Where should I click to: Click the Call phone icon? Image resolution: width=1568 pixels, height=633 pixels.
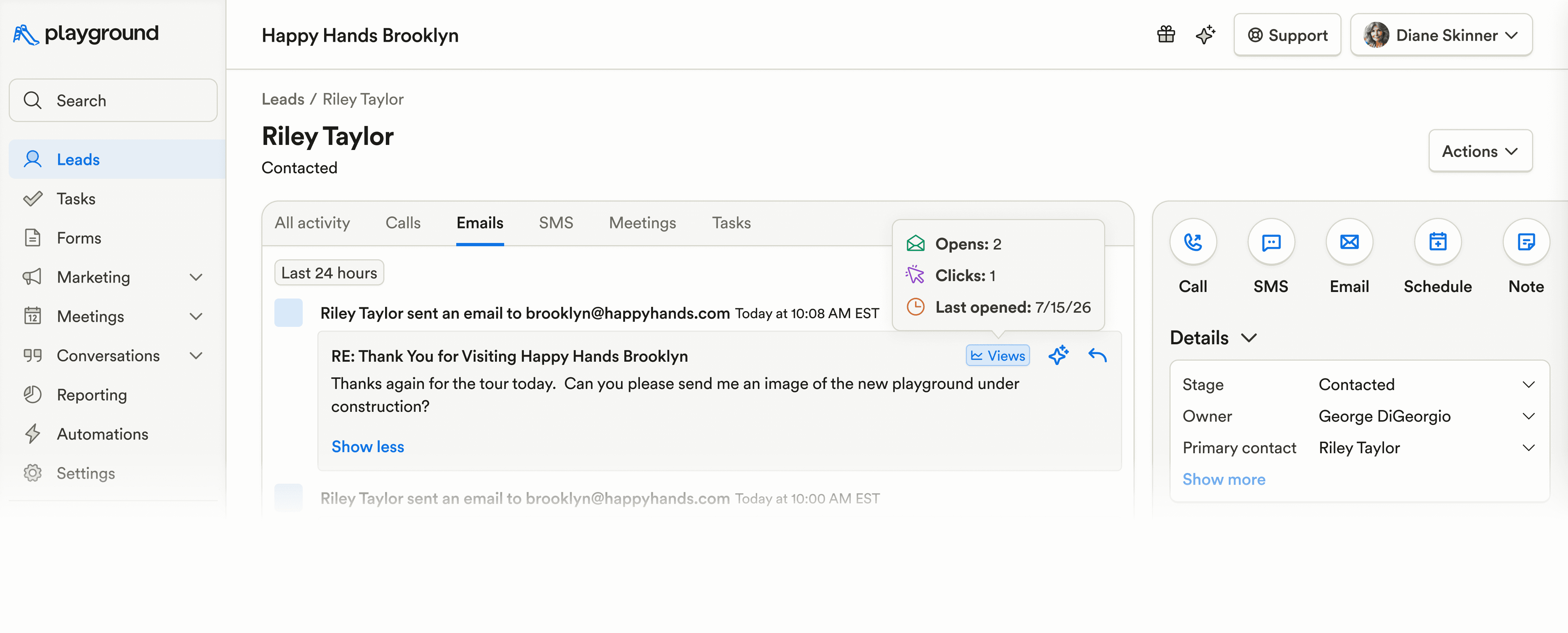pyautogui.click(x=1193, y=242)
